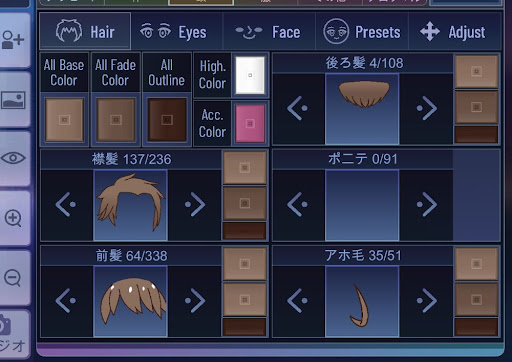Click the background image icon in sidebar
Image resolution: width=512 pixels, height=362 pixels.
click(x=13, y=100)
